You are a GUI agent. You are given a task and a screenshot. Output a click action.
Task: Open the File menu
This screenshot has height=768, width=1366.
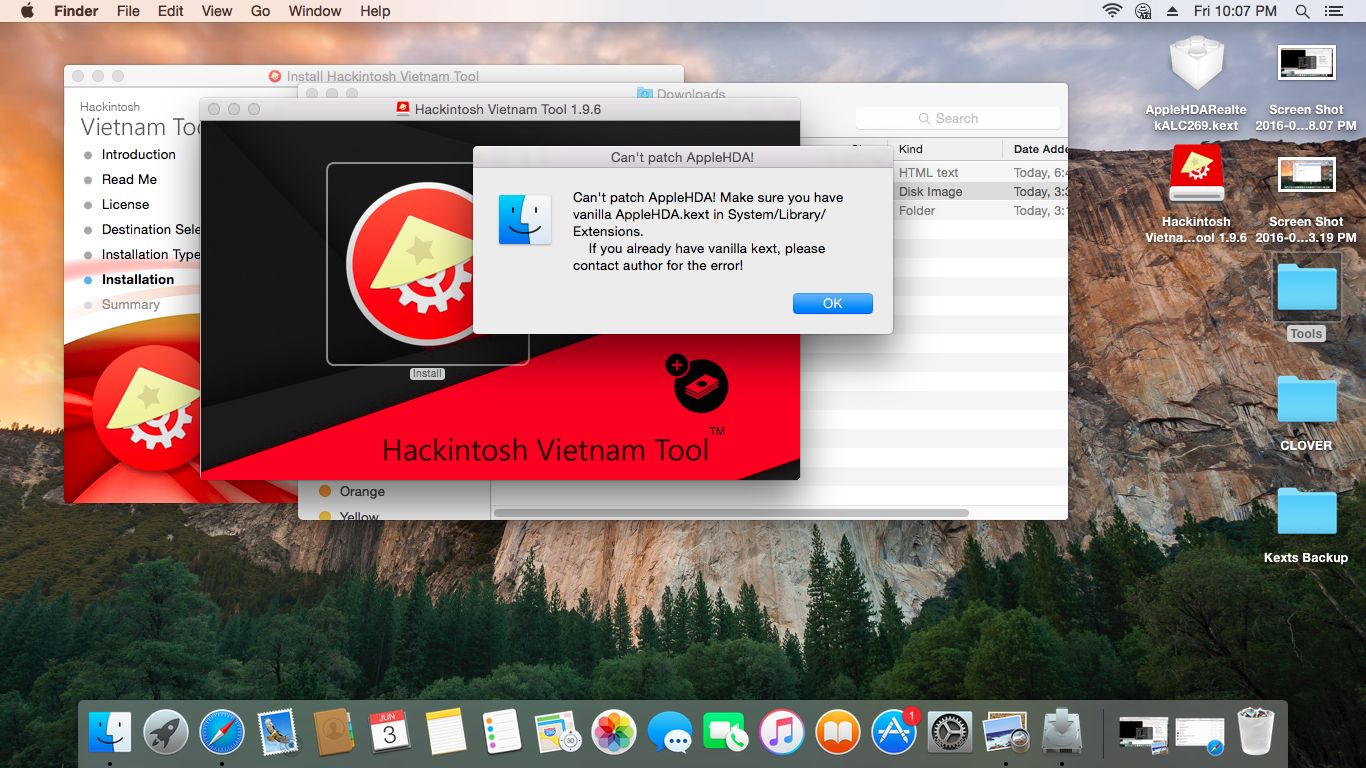point(128,11)
